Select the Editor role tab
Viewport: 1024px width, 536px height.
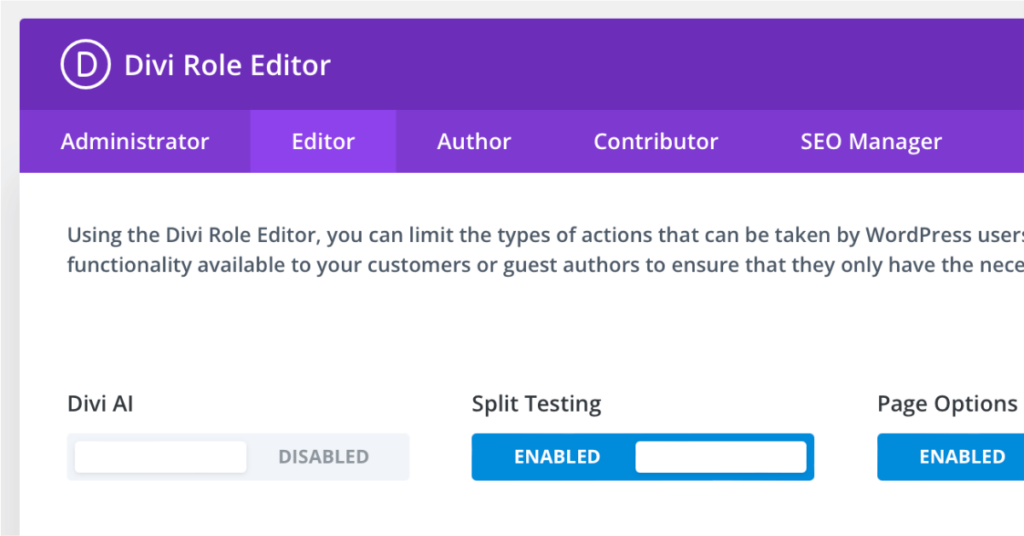coord(323,141)
